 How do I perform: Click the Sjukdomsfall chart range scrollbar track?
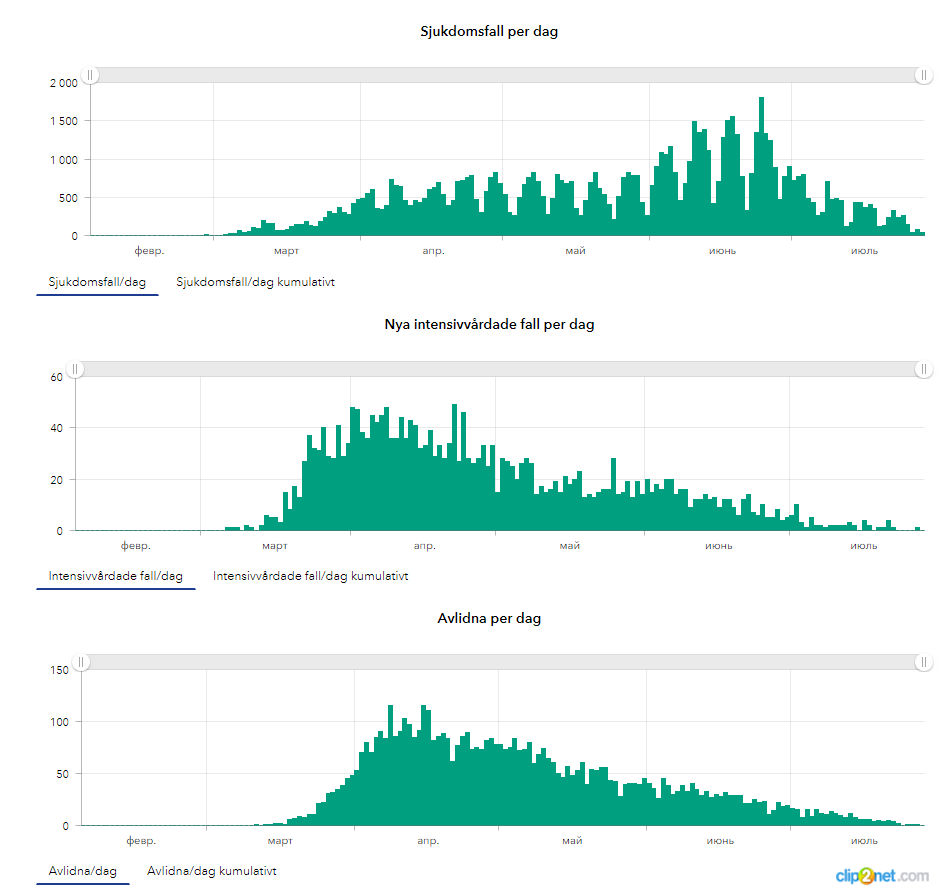pyautogui.click(x=500, y=75)
